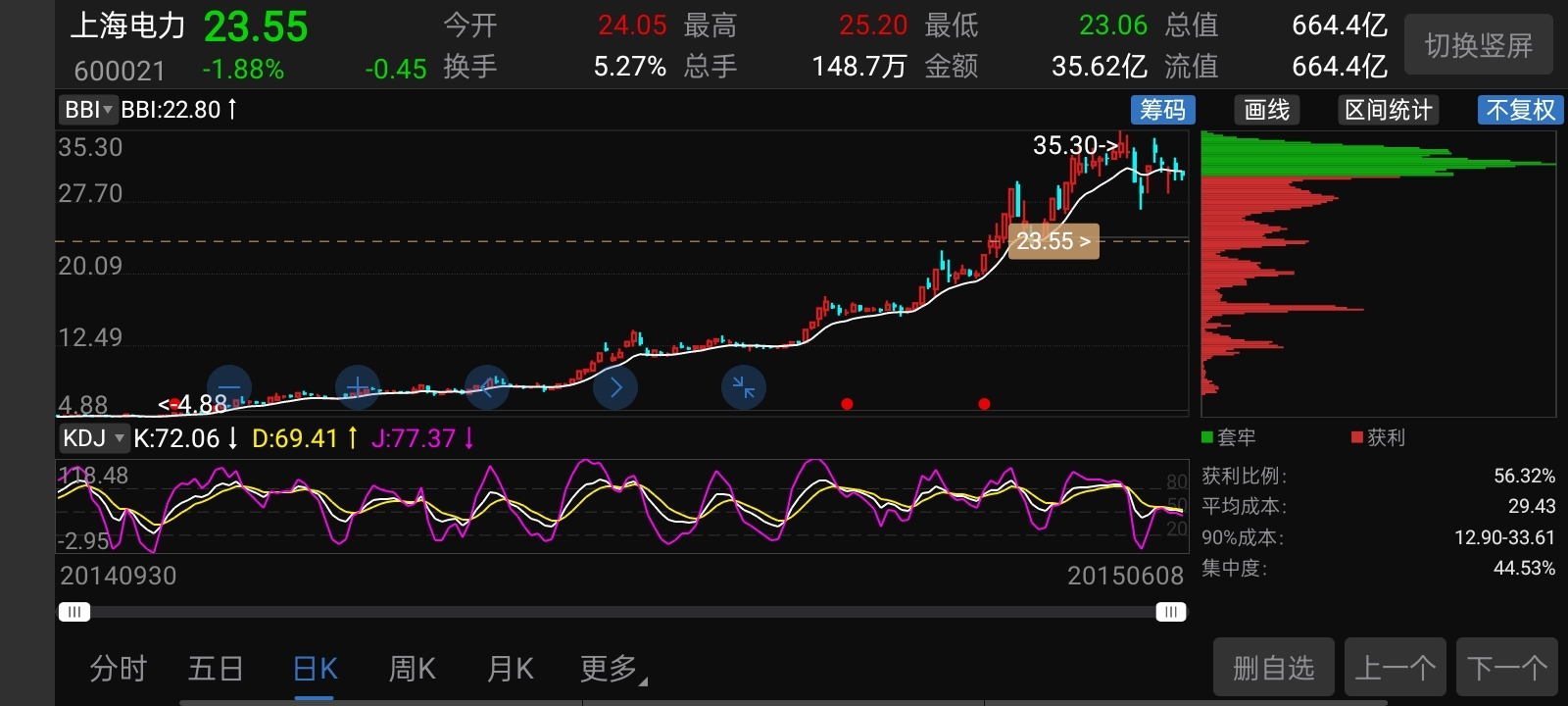Select the 月K tab
This screenshot has width=1568, height=706.
tap(511, 669)
